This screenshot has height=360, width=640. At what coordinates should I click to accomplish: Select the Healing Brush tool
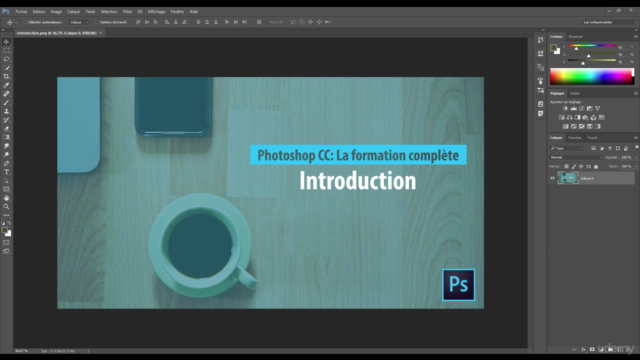(x=6, y=94)
